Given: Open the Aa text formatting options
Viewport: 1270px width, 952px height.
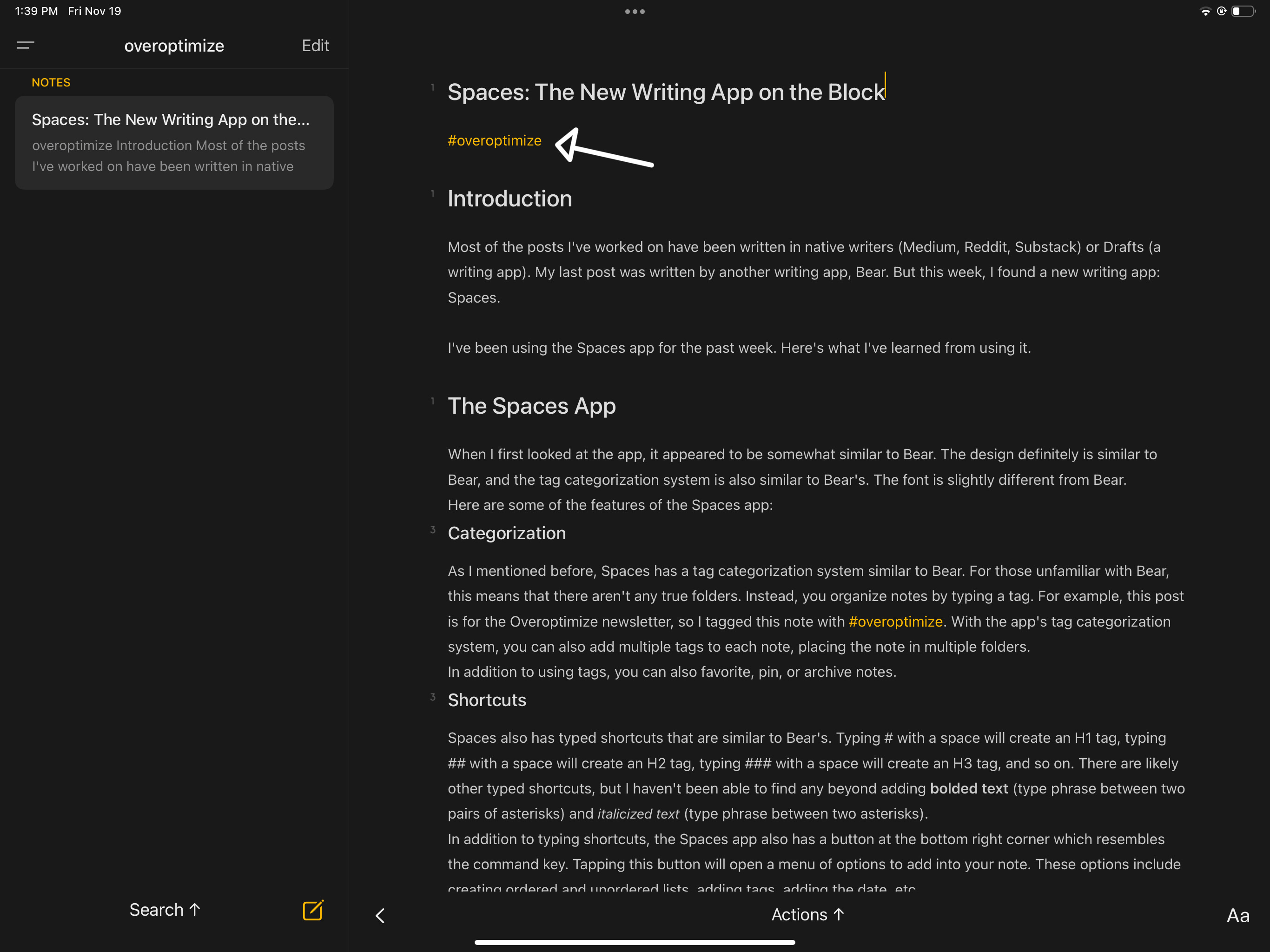Looking at the screenshot, I should click(x=1238, y=916).
